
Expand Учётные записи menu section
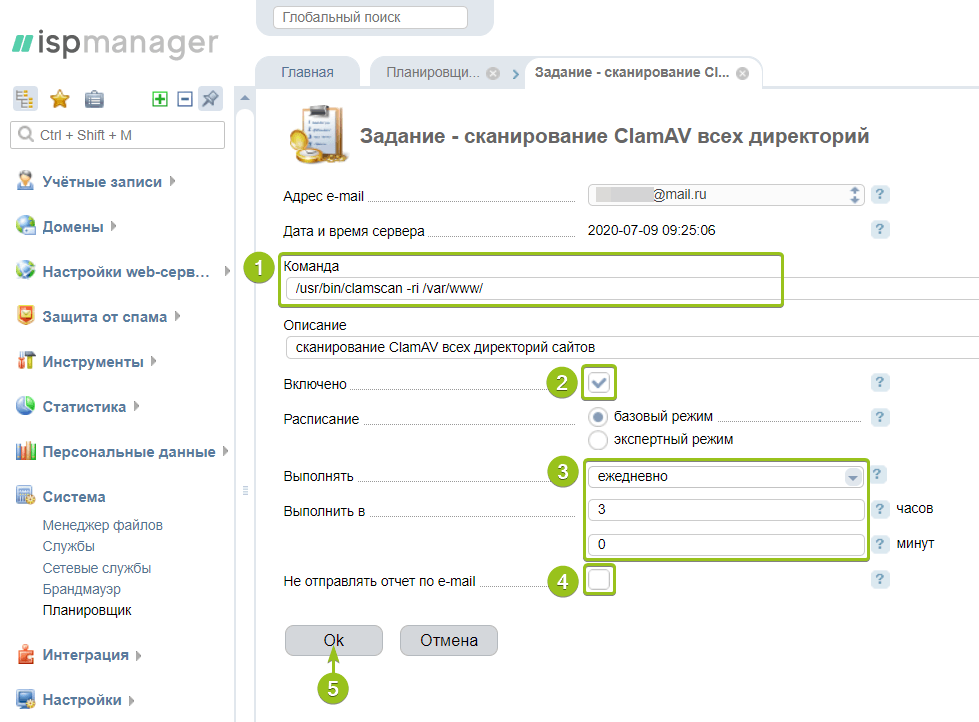pos(101,182)
